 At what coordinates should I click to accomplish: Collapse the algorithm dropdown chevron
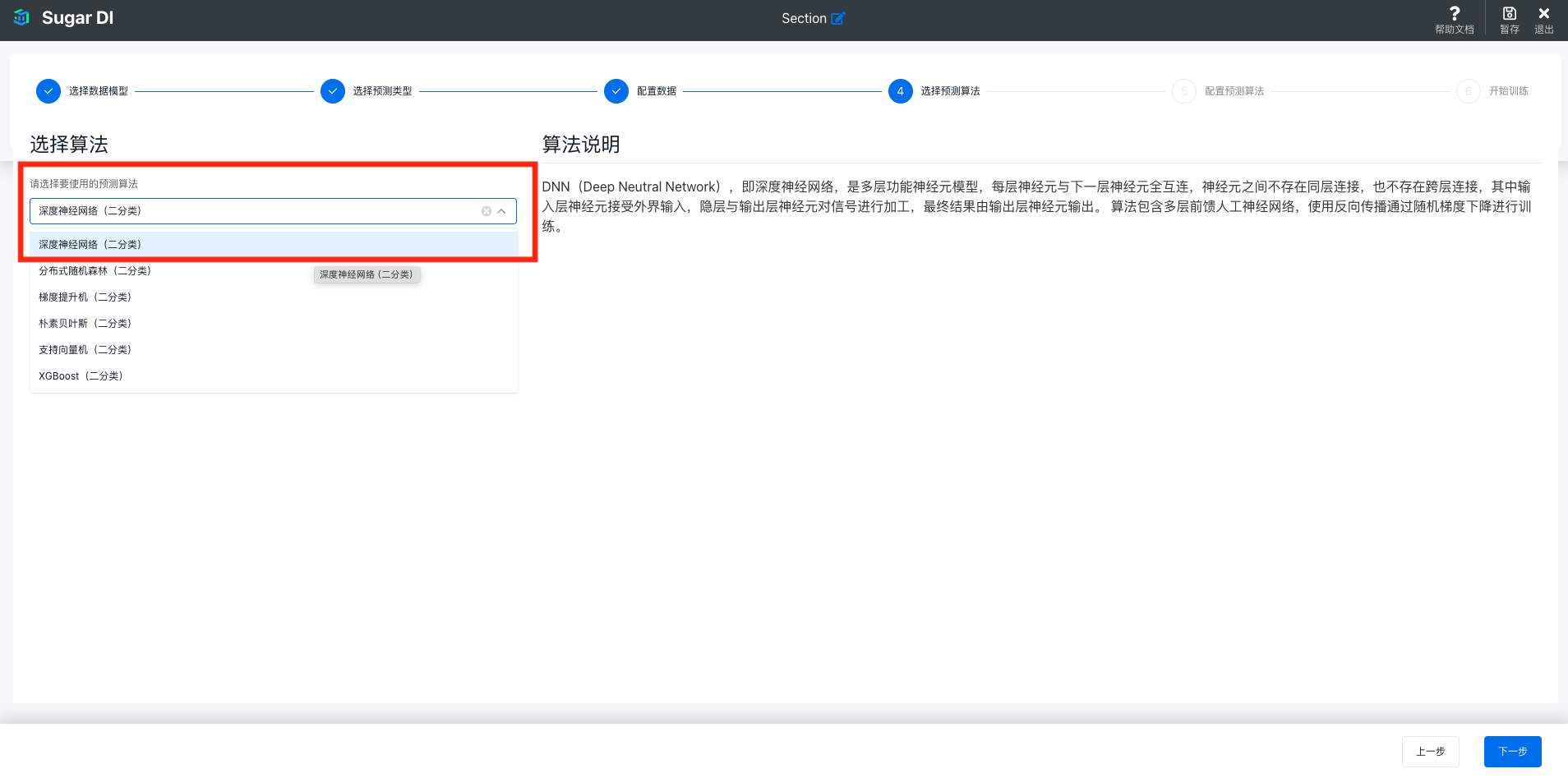501,211
